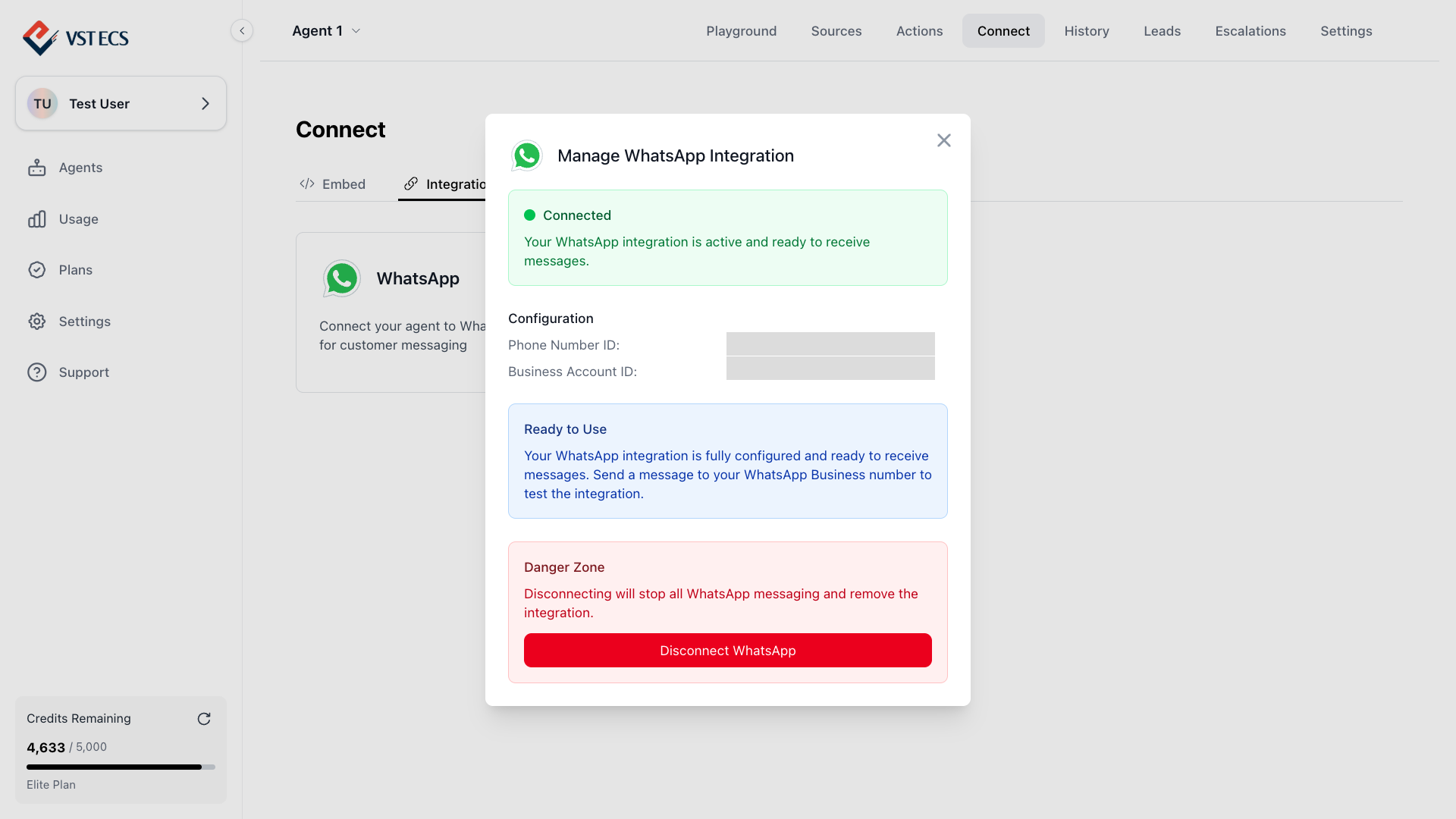1456x819 pixels.
Task: Click the WhatsApp icon in dialog header
Action: point(527,156)
